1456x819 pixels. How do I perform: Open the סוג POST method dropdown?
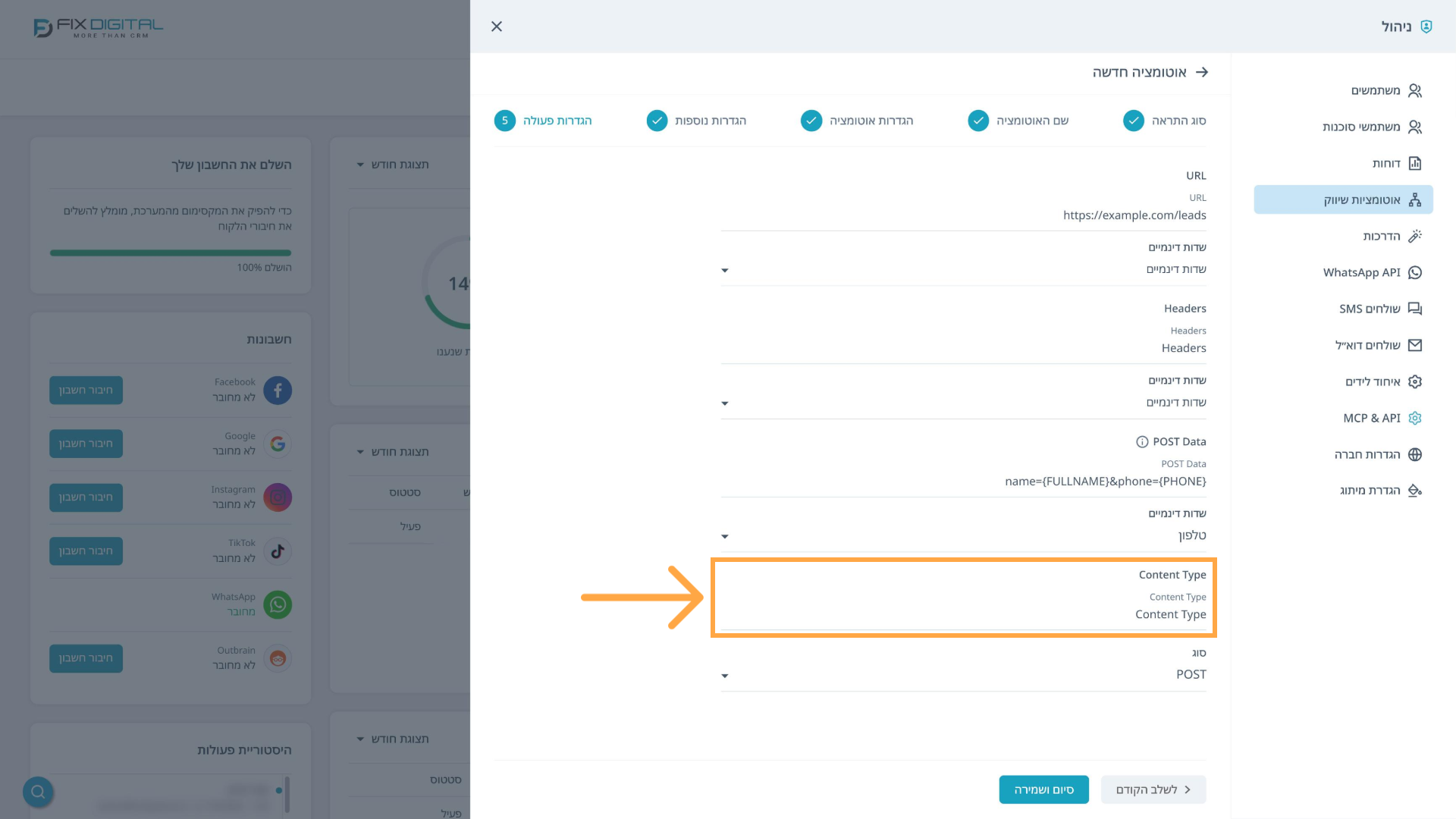(x=963, y=674)
